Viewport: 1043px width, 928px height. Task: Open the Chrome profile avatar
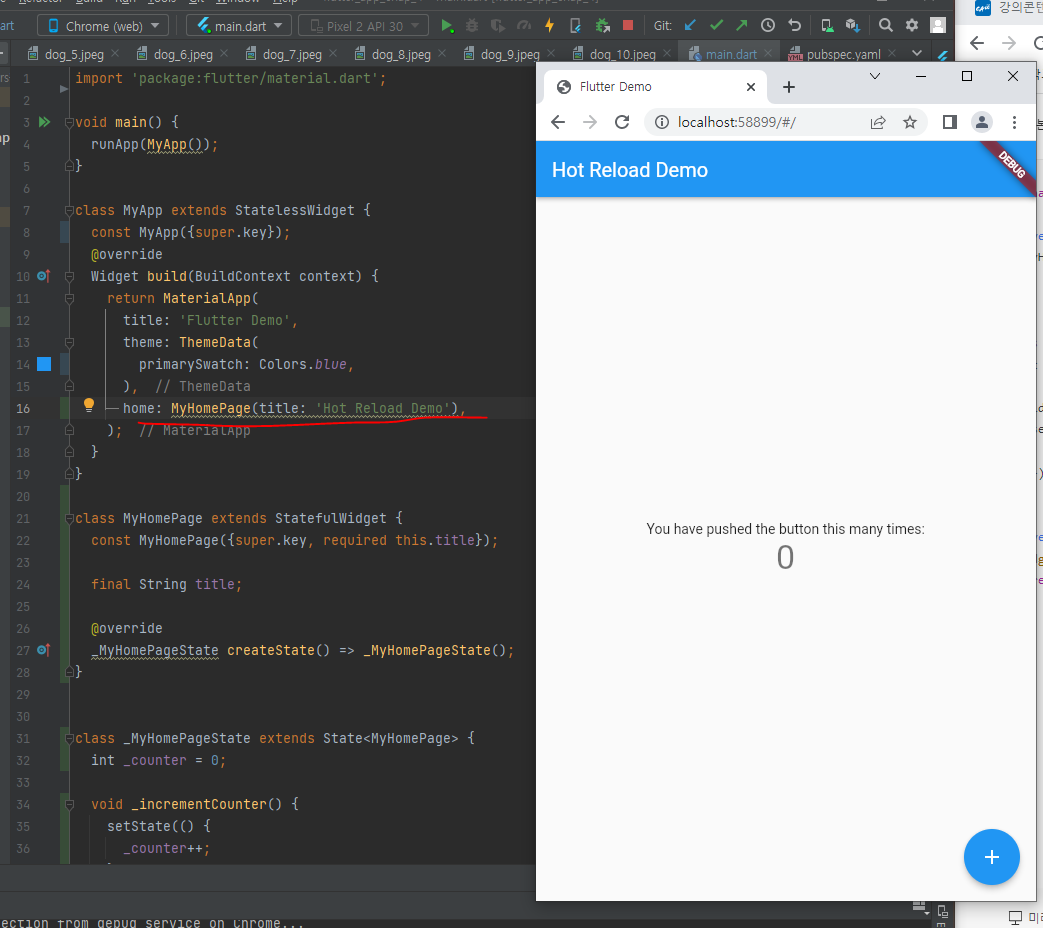pos(982,122)
